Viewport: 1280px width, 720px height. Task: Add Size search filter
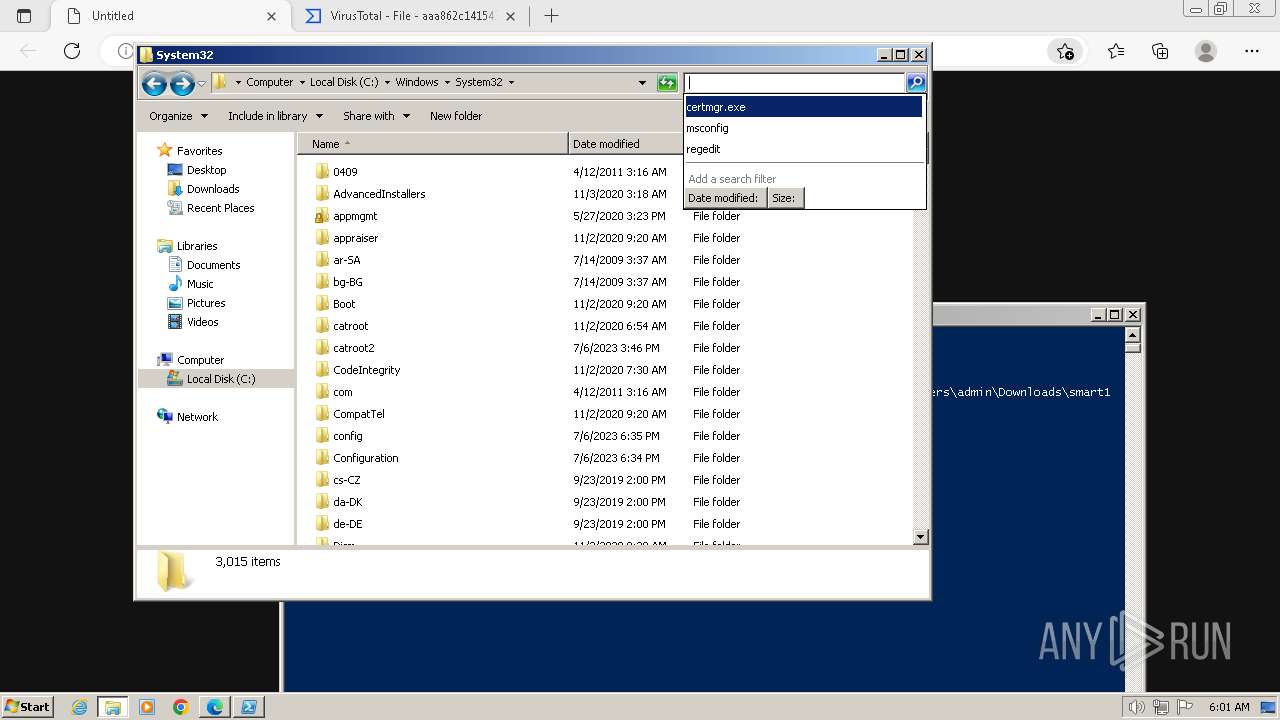[785, 198]
